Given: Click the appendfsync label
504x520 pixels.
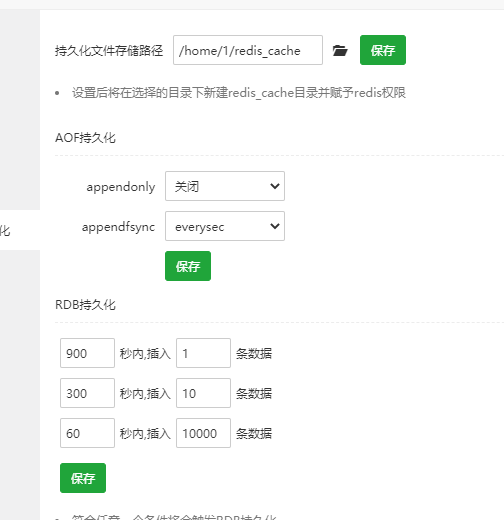Looking at the screenshot, I should point(118,227).
